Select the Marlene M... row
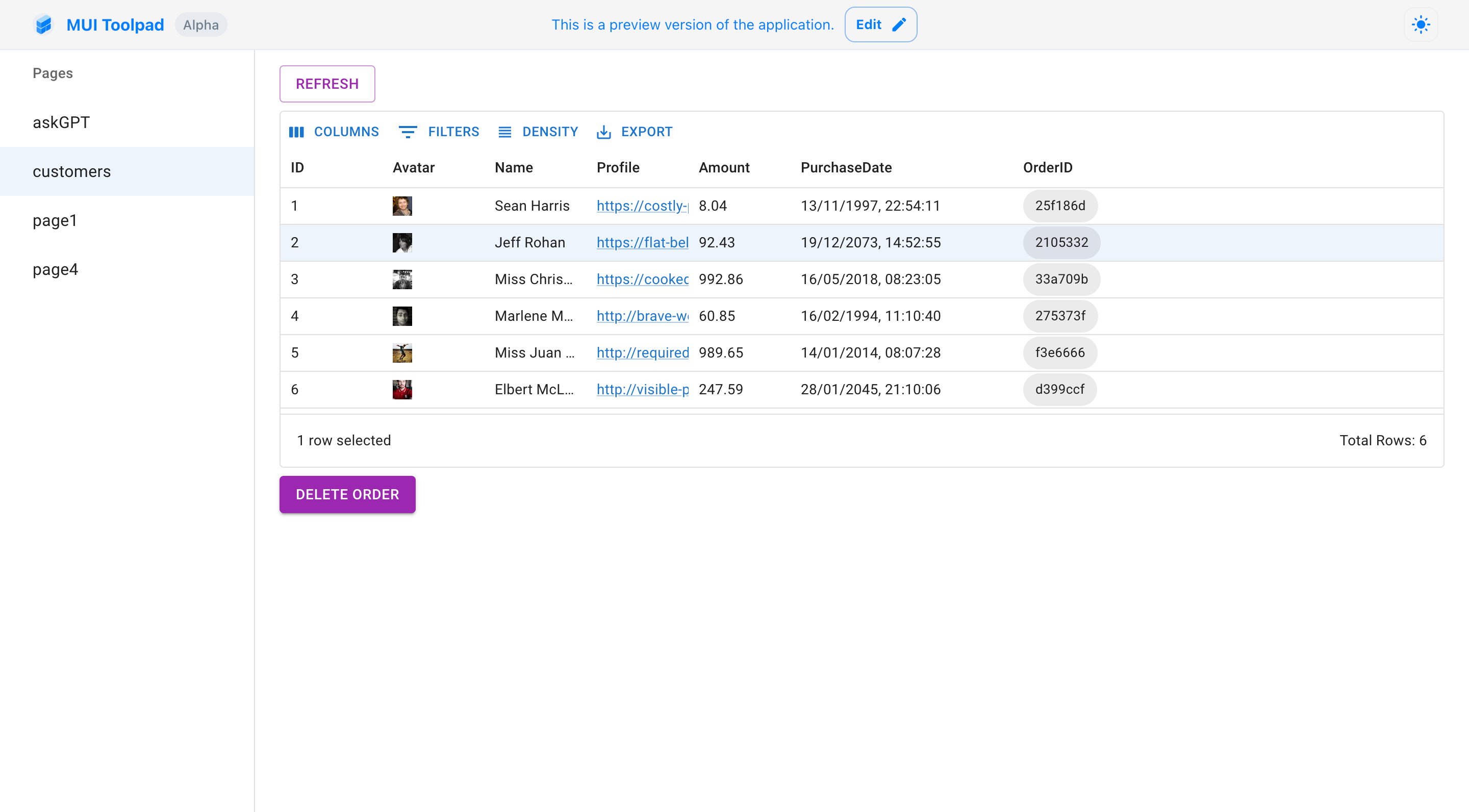The width and height of the screenshot is (1469, 812). click(x=533, y=316)
